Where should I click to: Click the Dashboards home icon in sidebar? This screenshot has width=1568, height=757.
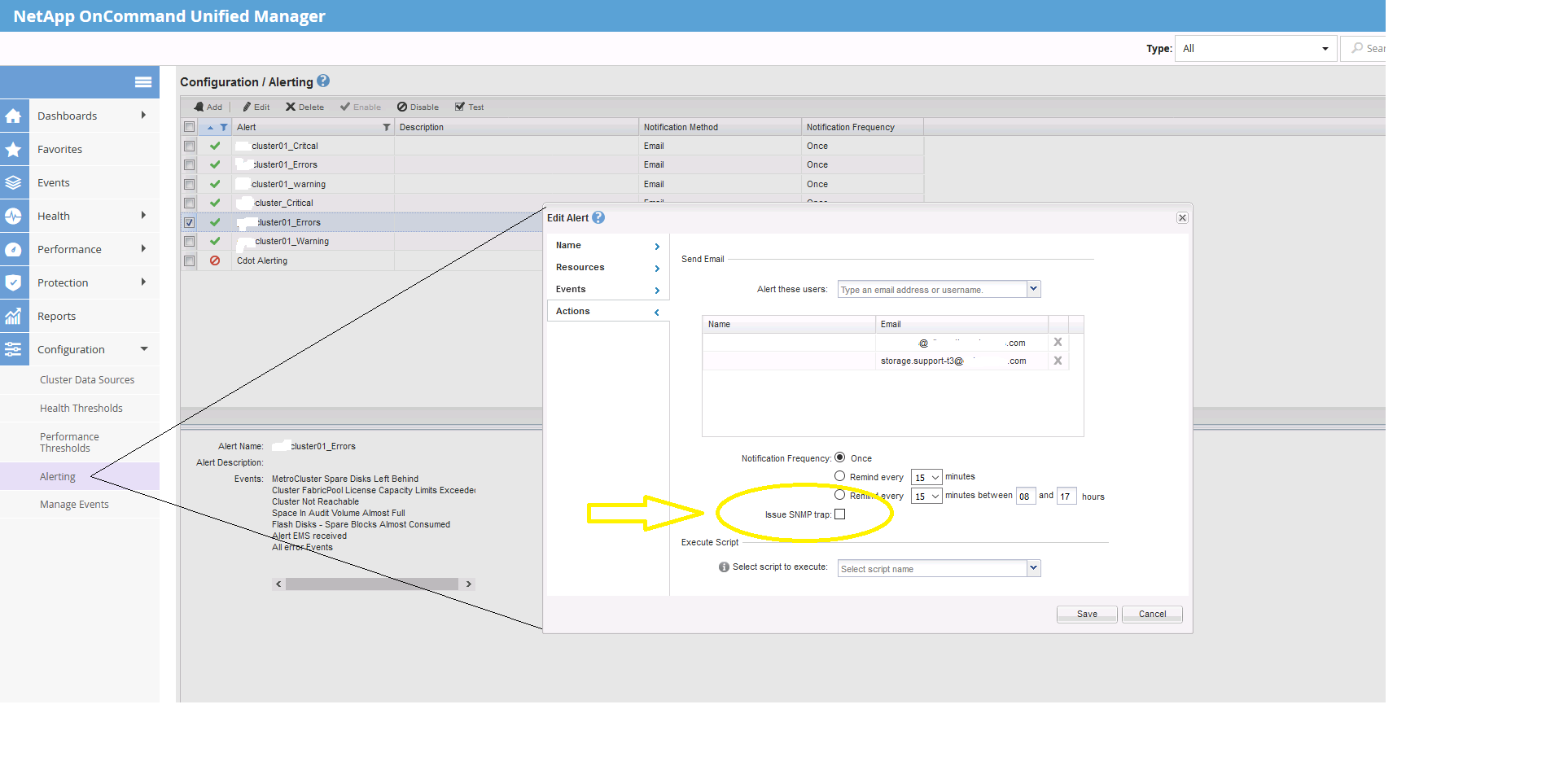(14, 116)
